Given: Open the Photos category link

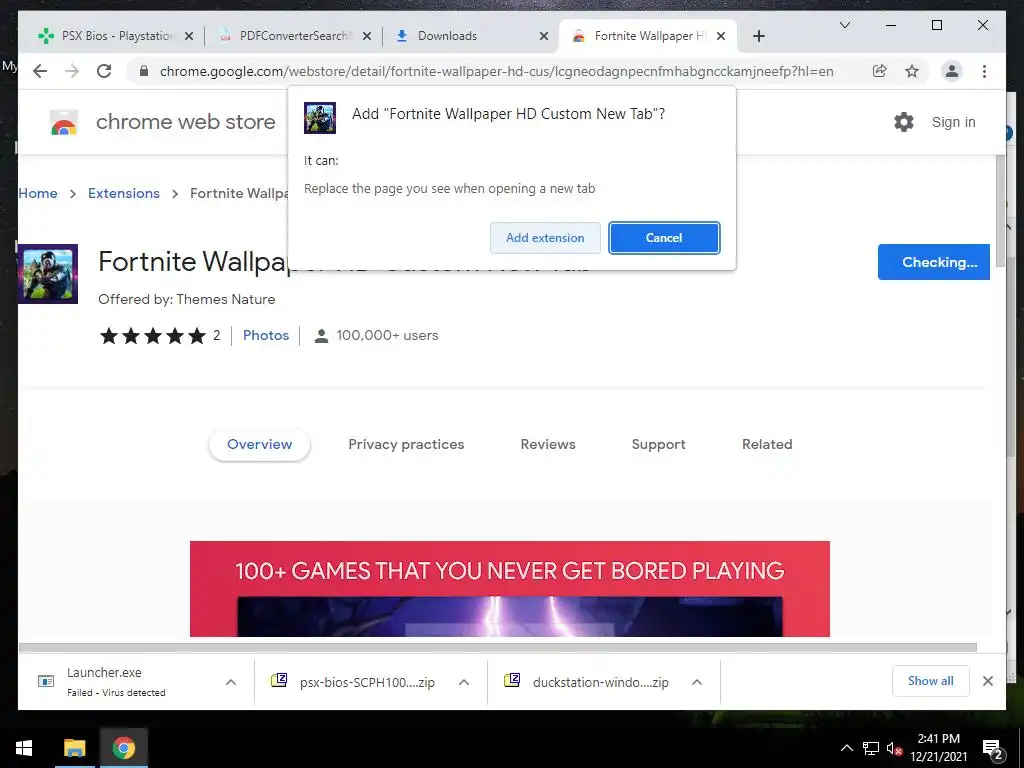Looking at the screenshot, I should click(x=266, y=335).
